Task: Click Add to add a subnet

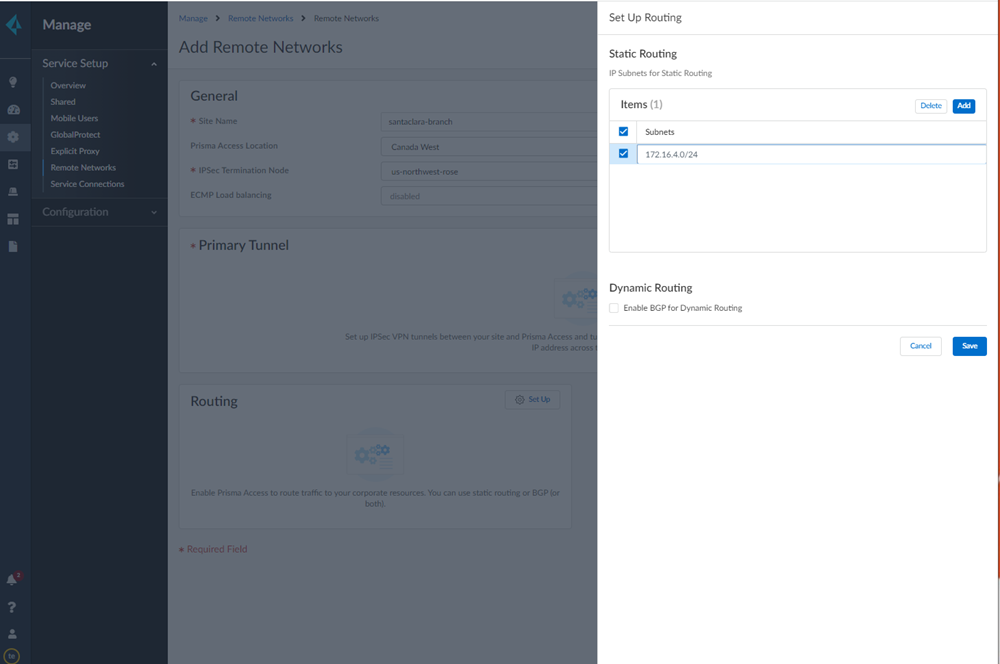Action: (x=963, y=106)
